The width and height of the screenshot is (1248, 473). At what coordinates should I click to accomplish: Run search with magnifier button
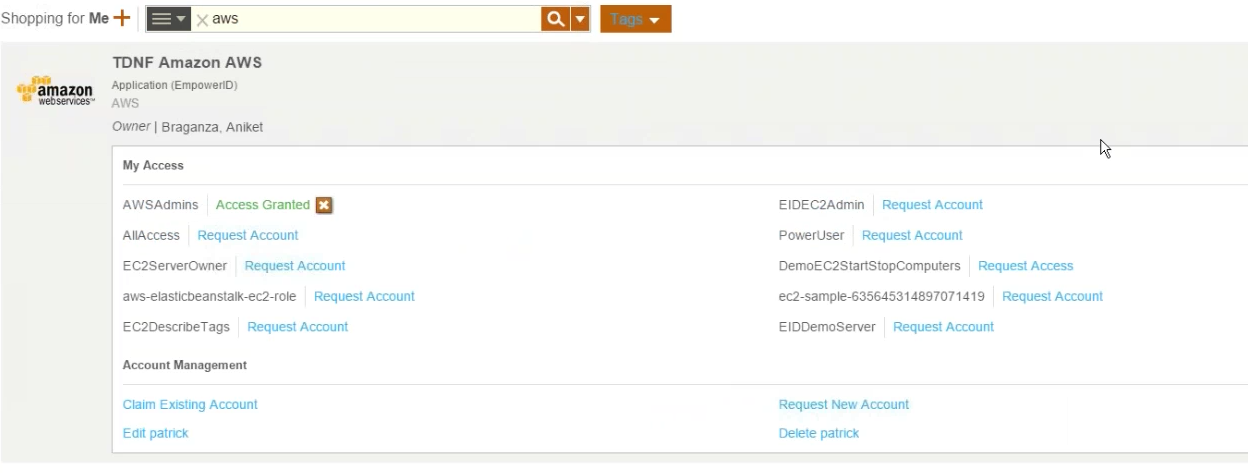click(555, 19)
